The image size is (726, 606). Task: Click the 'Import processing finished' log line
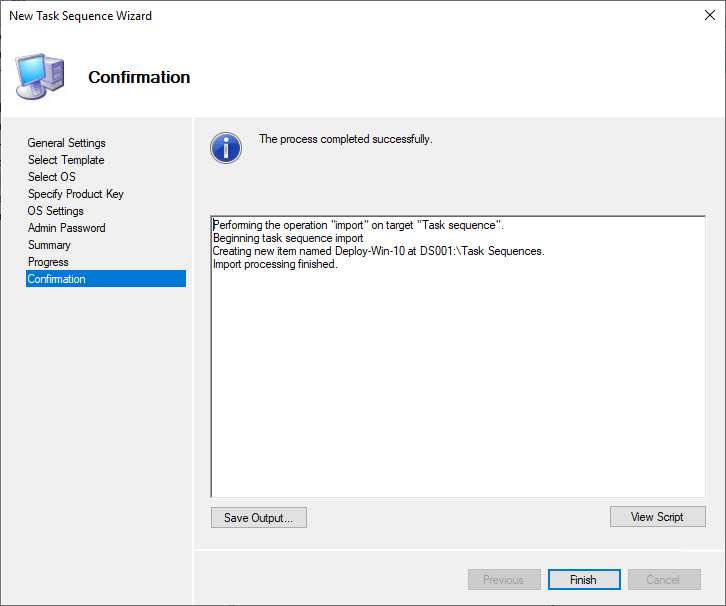[x=276, y=264]
